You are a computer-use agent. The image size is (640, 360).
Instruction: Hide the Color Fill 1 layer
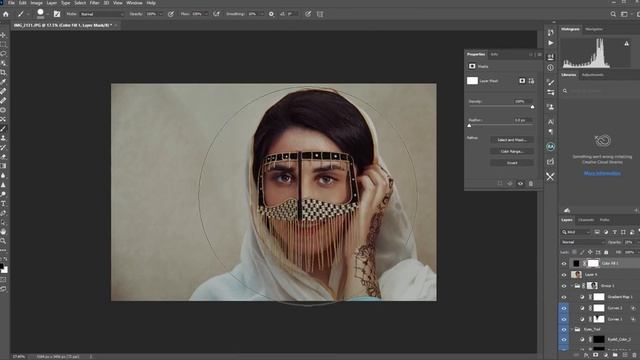(x=564, y=264)
